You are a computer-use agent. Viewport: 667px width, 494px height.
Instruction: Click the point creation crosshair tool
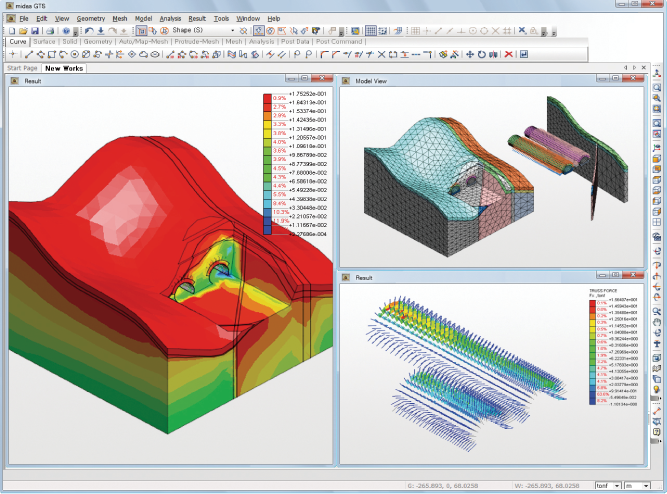pyautogui.click(x=13, y=54)
